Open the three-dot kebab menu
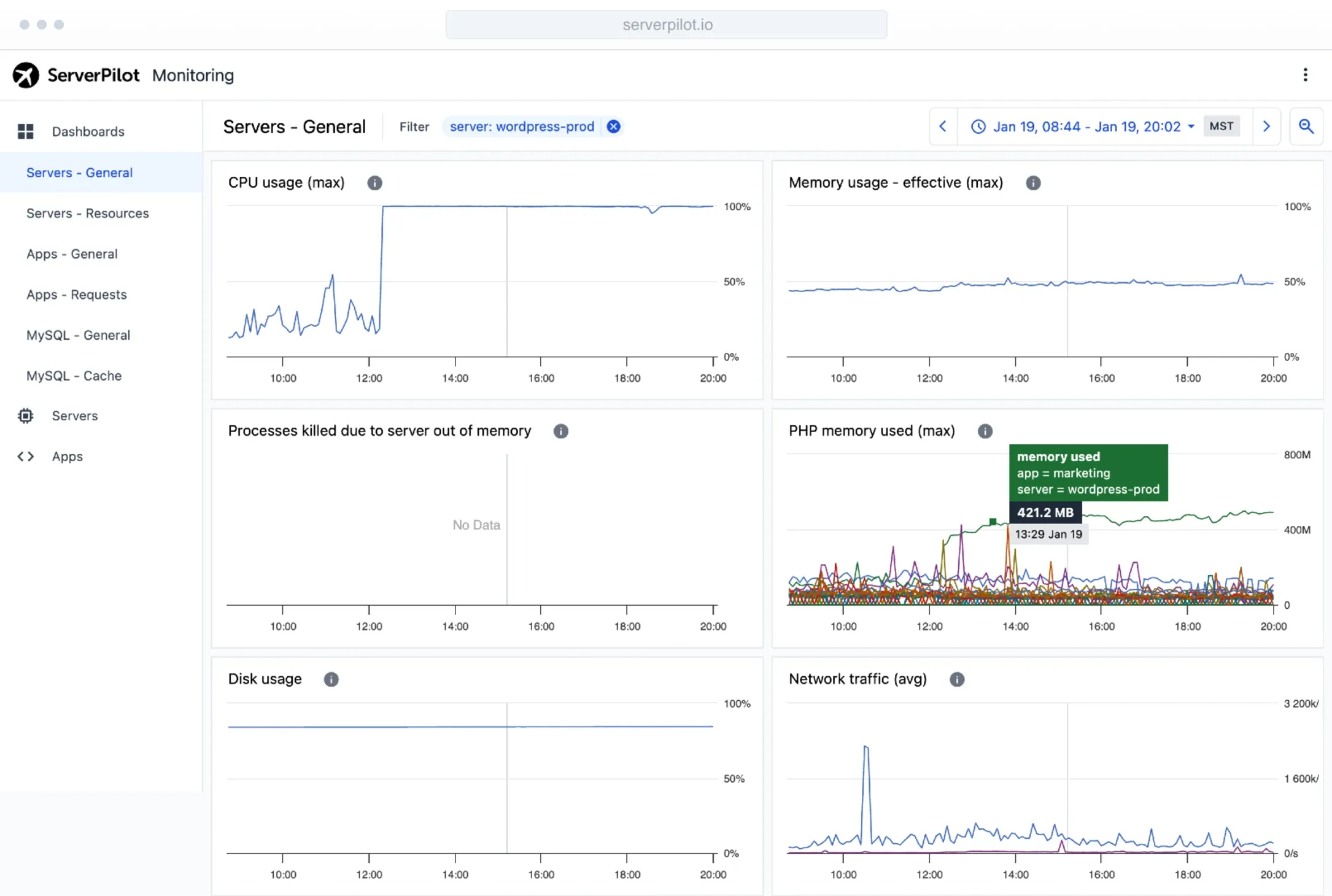The height and width of the screenshot is (896, 1332). pos(1305,75)
